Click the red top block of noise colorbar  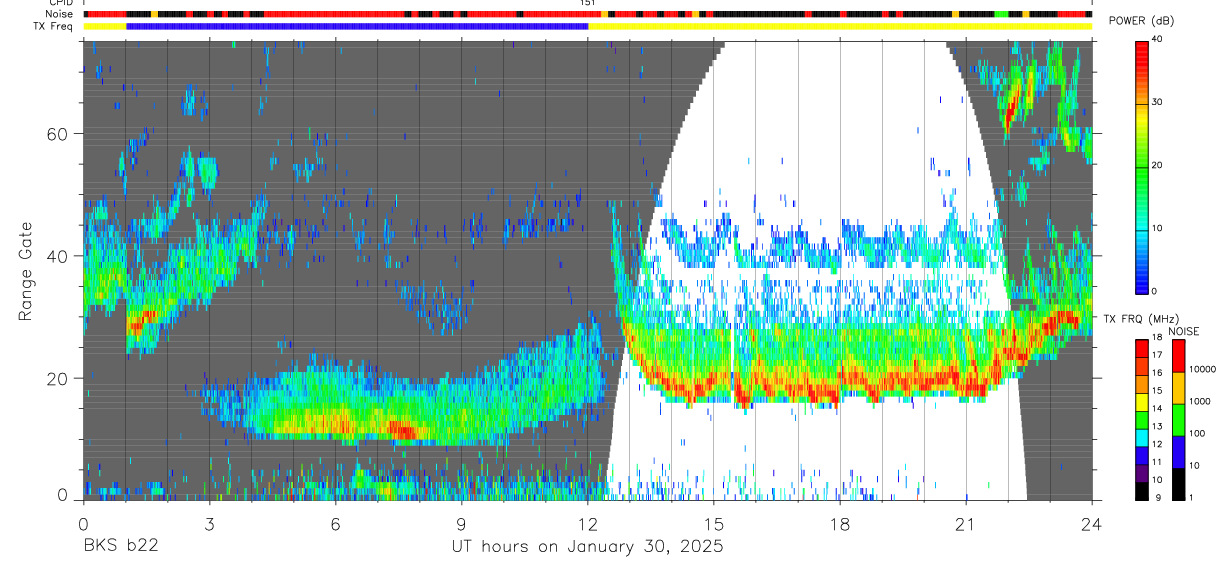pyautogui.click(x=1178, y=356)
